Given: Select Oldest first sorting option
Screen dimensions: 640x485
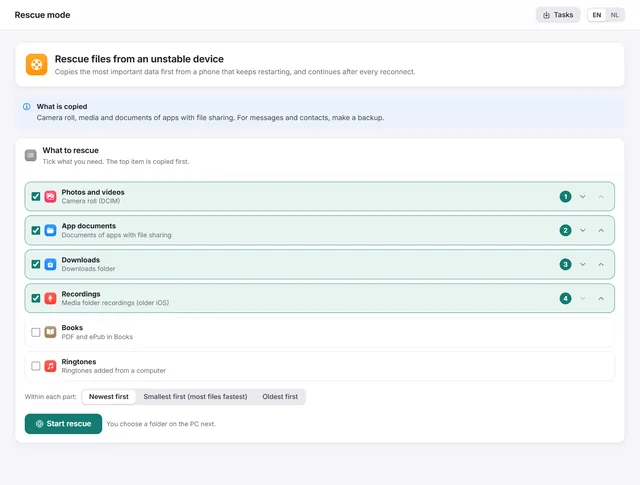Looking at the screenshot, I should pos(280,396).
